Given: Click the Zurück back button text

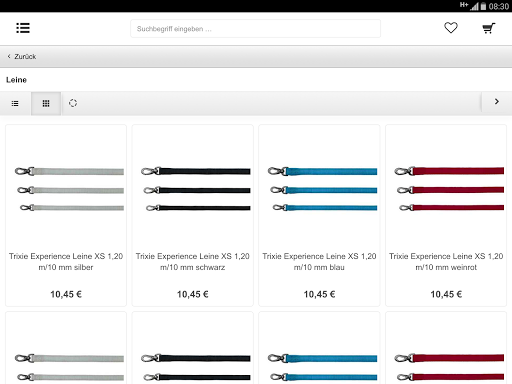Looking at the screenshot, I should coord(25,57).
